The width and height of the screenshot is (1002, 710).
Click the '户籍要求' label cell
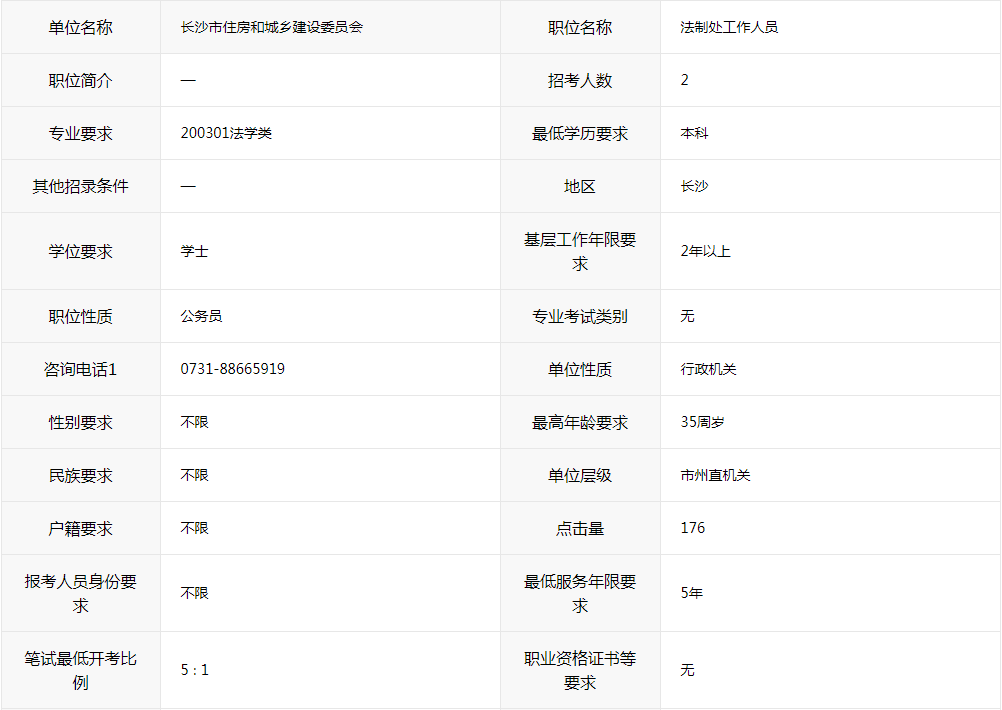(81, 529)
